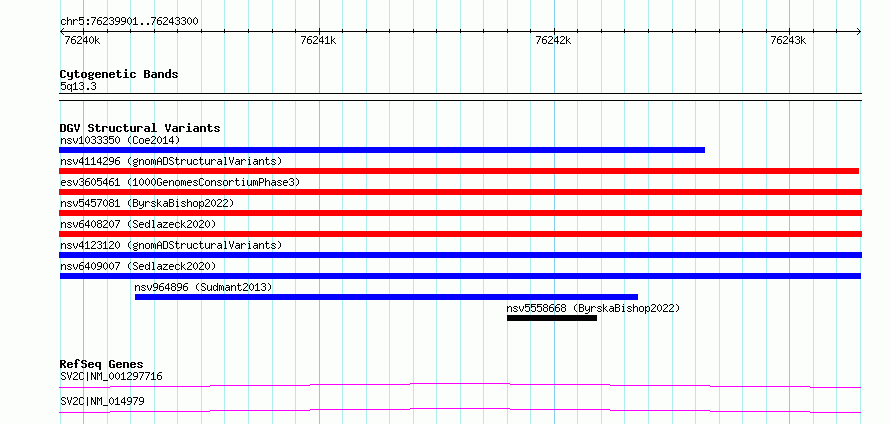Screen dimensions: 890x424
Task: Click the chr5:76239901..76243300 coordinates text
Action: [129, 21]
